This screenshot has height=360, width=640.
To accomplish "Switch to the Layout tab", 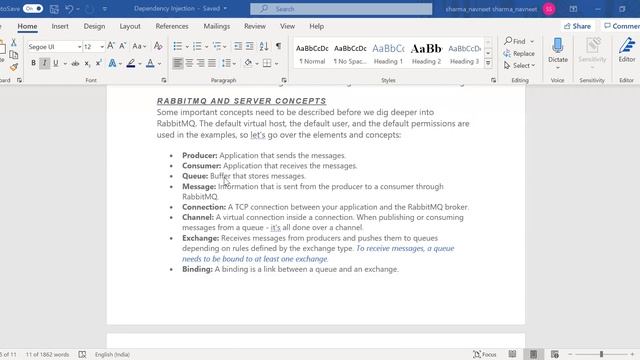I will point(130,26).
